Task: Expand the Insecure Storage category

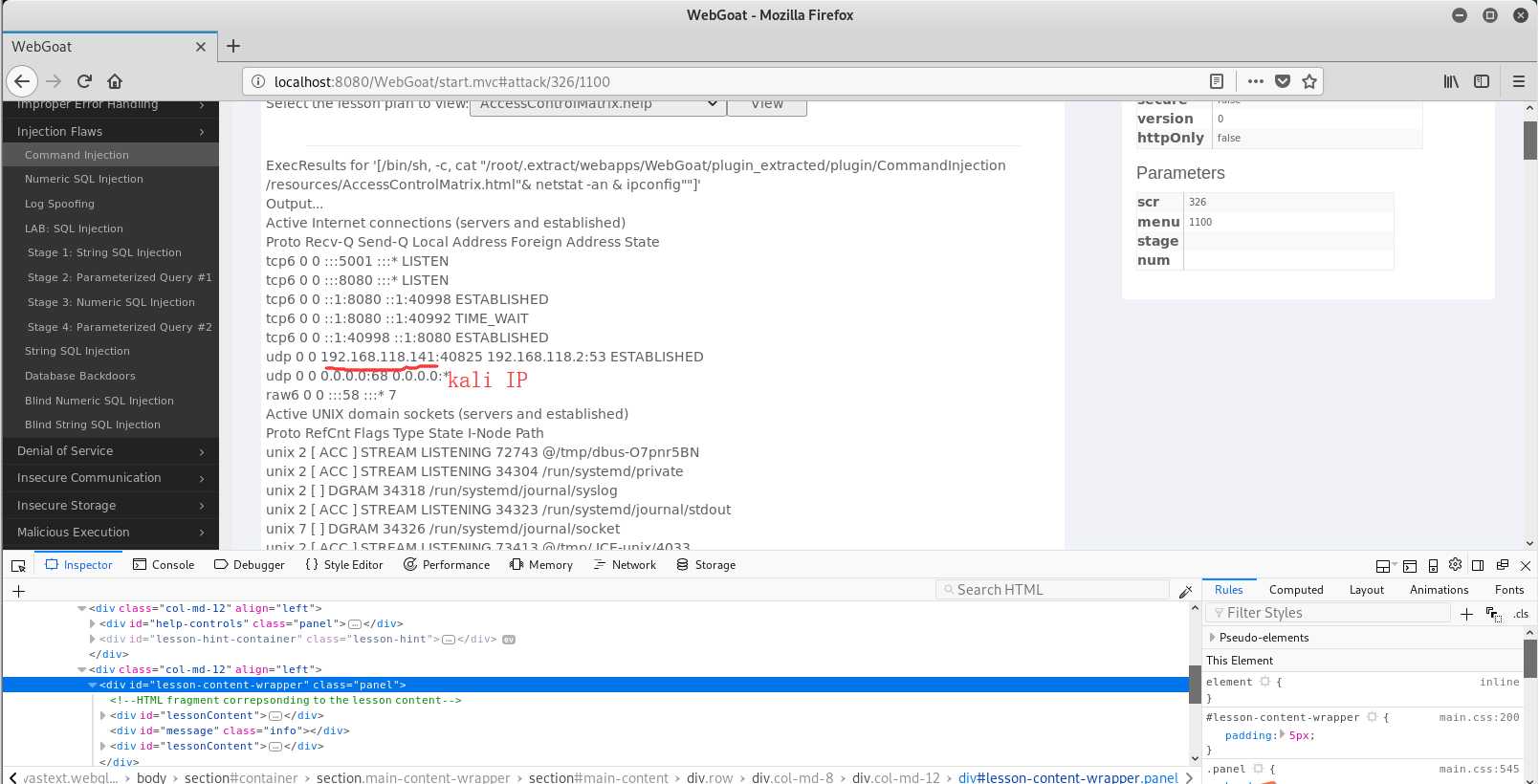Action: tap(110, 505)
